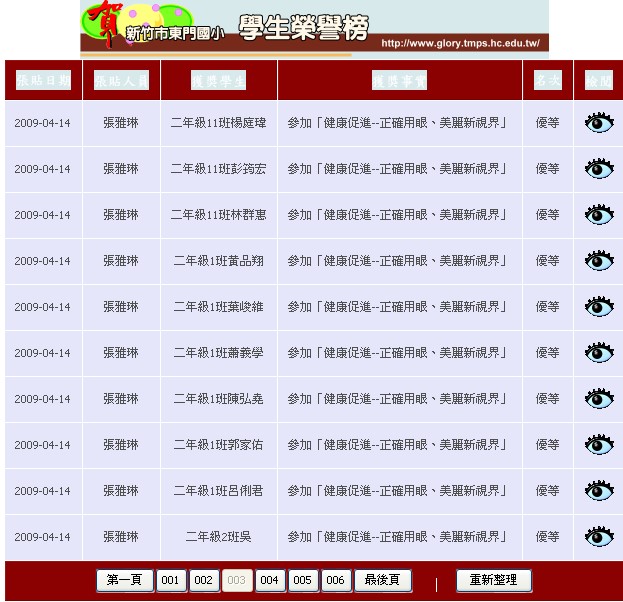Viewport: 623px width, 602px height.
Task: Open the view eye icon for 林群惠
Action: [599, 215]
